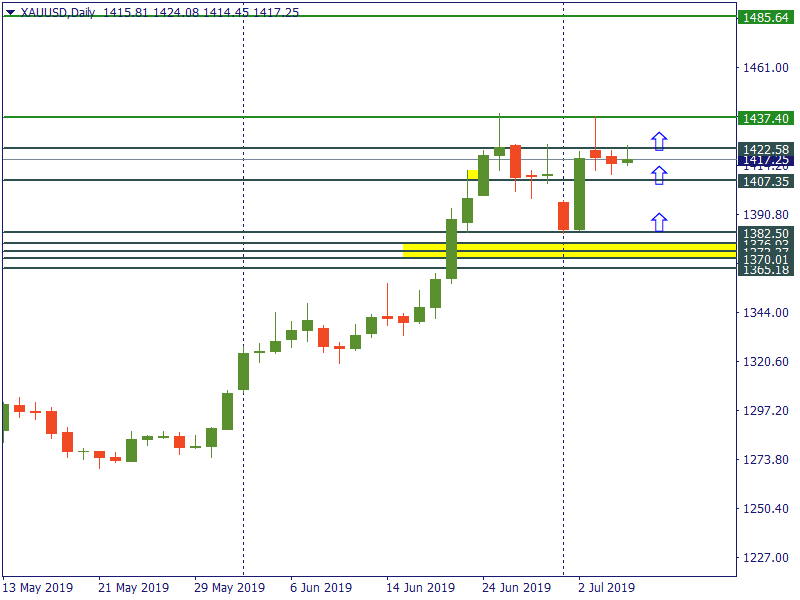Click the 13 May 2019 date label
Viewport: 800px width, 600px height.
(38, 588)
